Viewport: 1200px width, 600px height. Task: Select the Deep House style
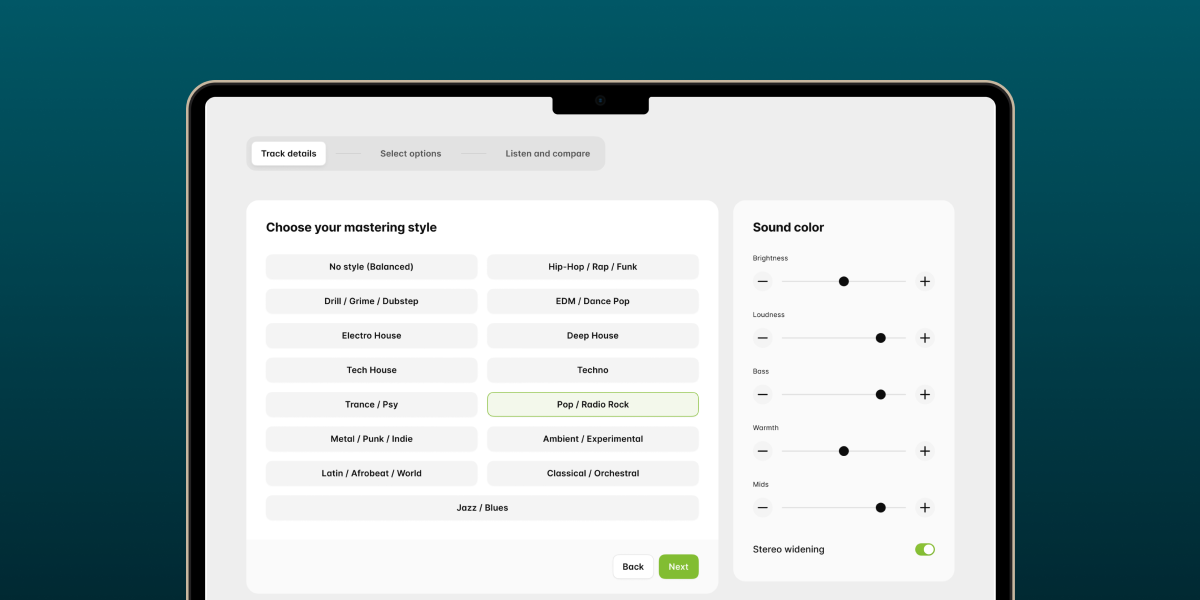tap(593, 336)
